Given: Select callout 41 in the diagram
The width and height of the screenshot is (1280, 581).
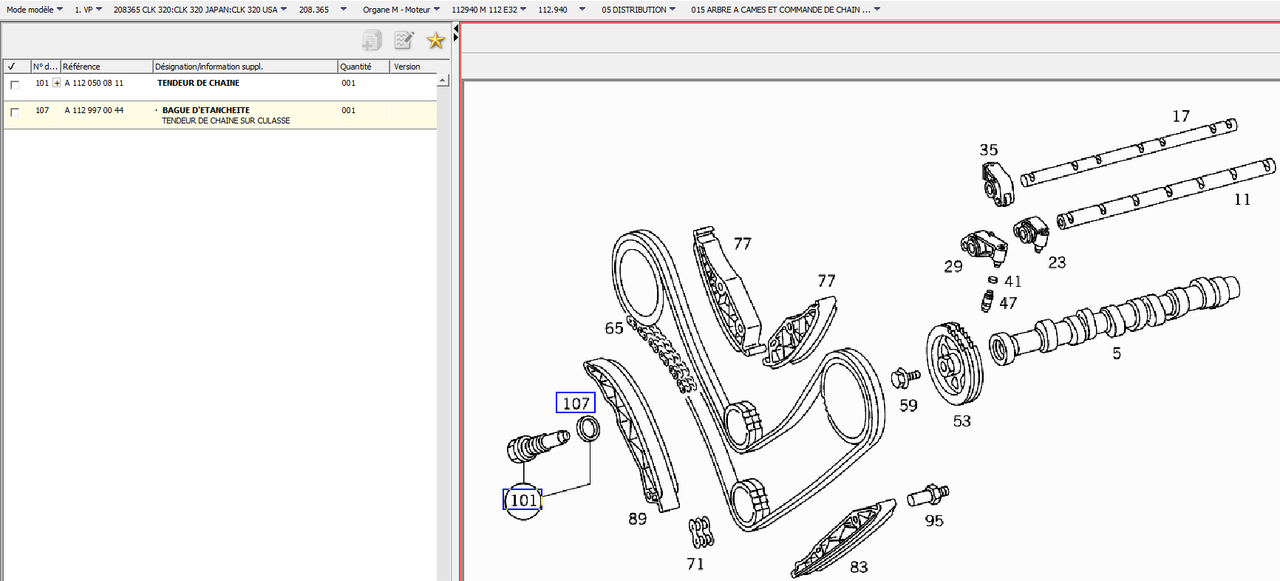Looking at the screenshot, I should [1013, 282].
